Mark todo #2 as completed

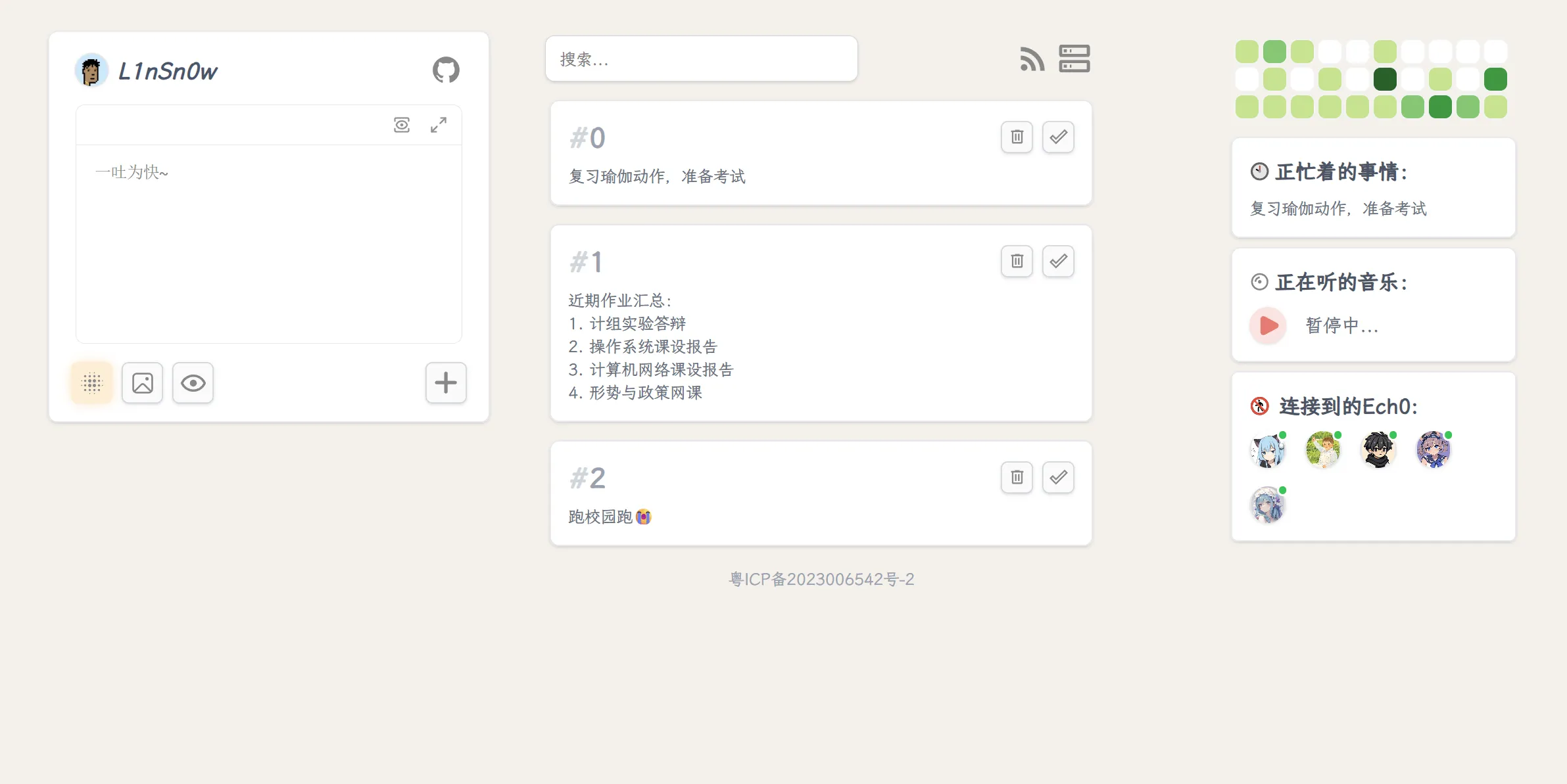(1058, 477)
